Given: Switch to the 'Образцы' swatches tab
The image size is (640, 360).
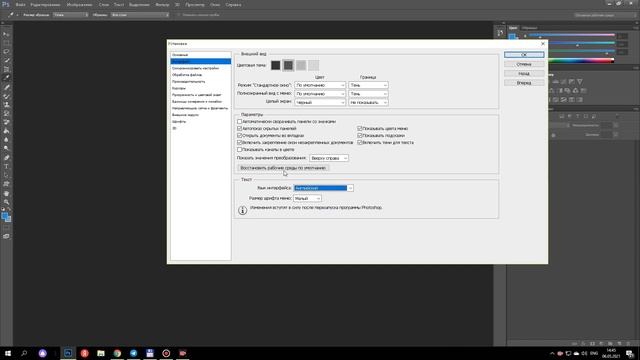Looking at the screenshot, I should tap(529, 28).
